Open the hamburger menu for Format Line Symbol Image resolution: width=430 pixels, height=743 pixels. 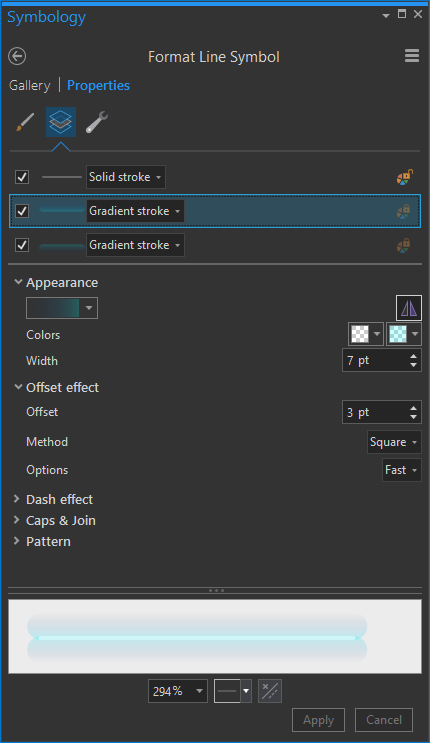pyautogui.click(x=412, y=56)
